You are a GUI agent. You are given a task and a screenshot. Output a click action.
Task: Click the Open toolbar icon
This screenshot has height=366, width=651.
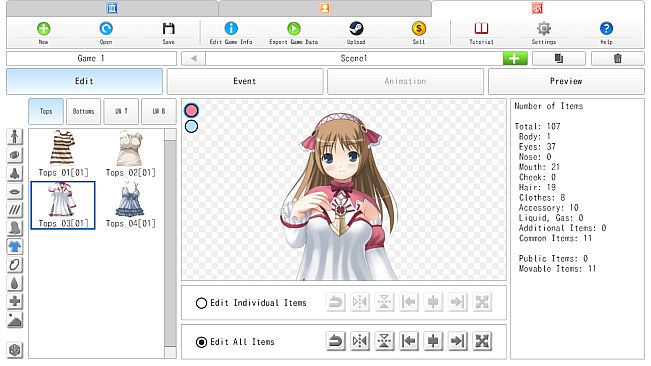(x=106, y=29)
